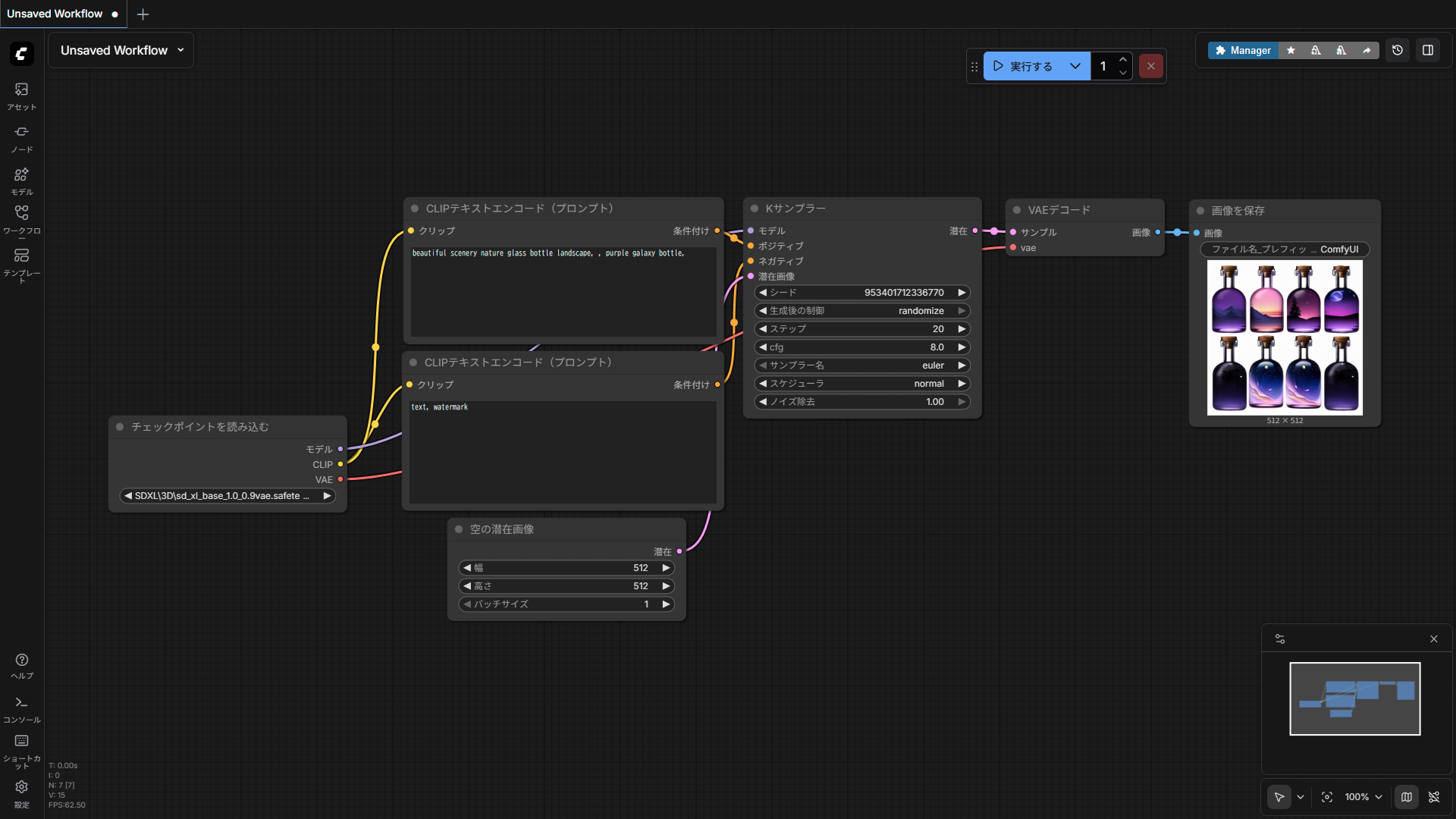
Task: Open the Assets panel in sidebar
Action: (21, 96)
